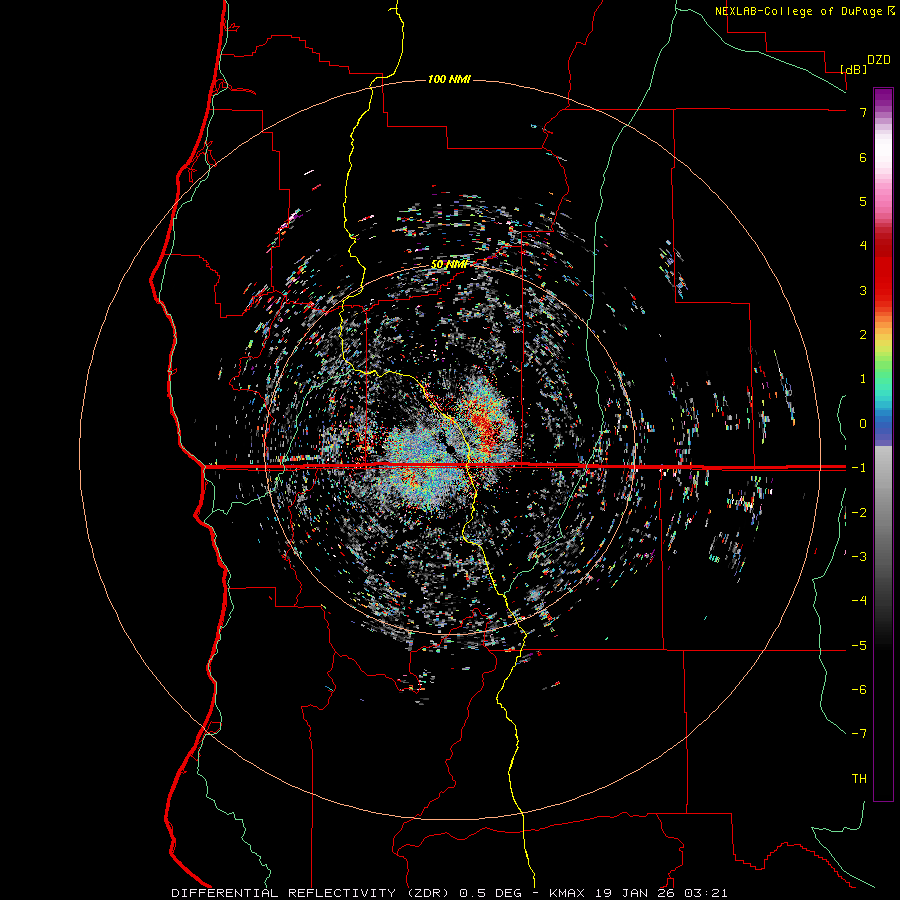
Task: Click the -3 value on color scale
Action: pos(859,557)
